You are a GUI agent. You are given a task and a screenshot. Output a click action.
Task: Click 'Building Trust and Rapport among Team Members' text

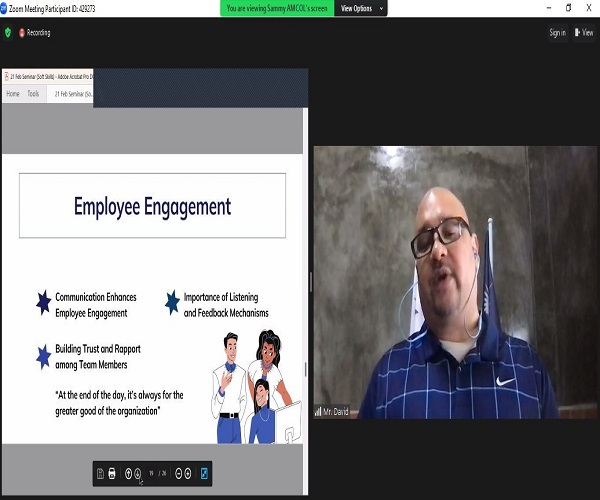point(98,357)
